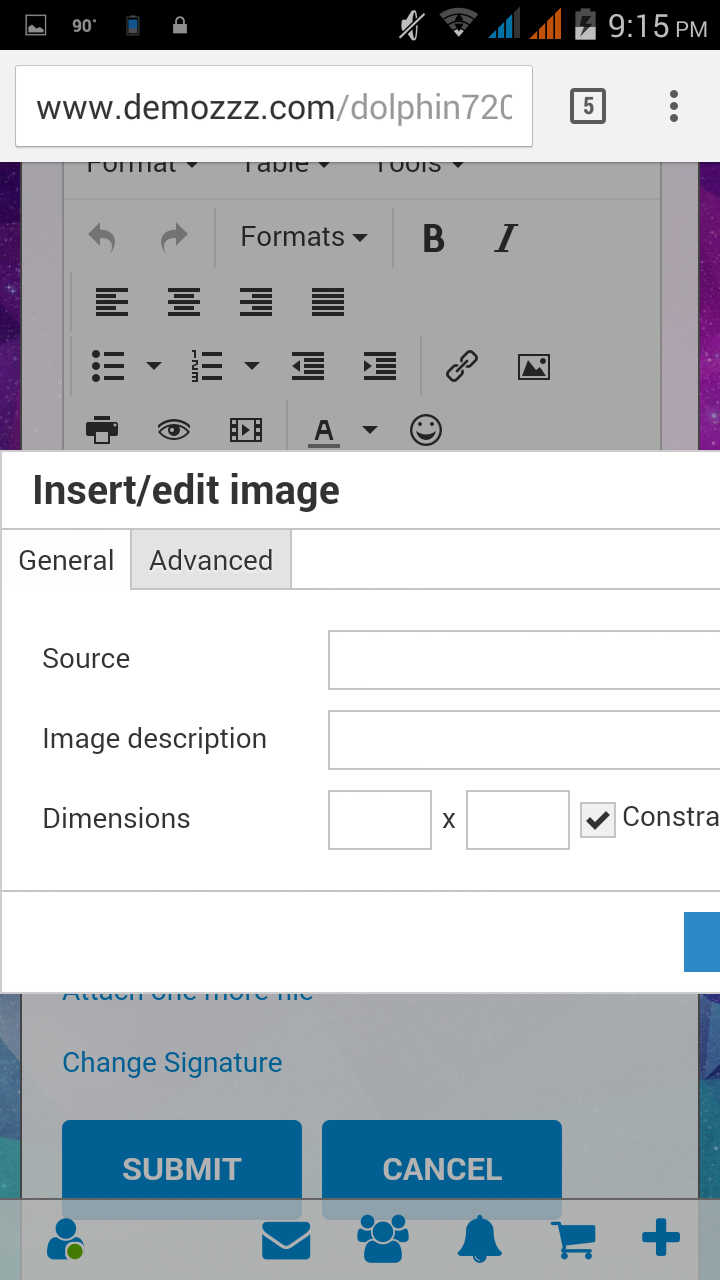The height and width of the screenshot is (1280, 720).
Task: Toggle bold formatting
Action: coord(433,238)
